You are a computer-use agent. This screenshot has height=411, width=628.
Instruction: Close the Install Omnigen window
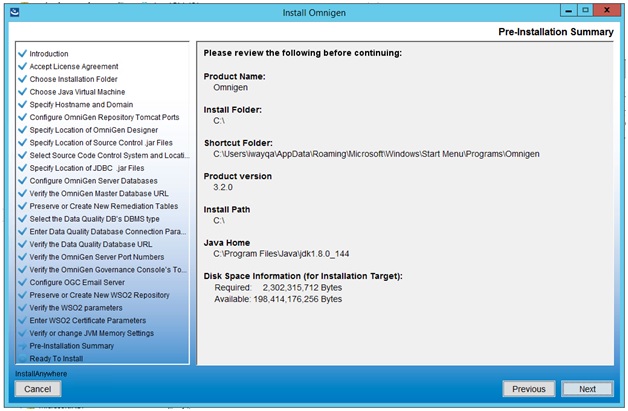click(607, 10)
